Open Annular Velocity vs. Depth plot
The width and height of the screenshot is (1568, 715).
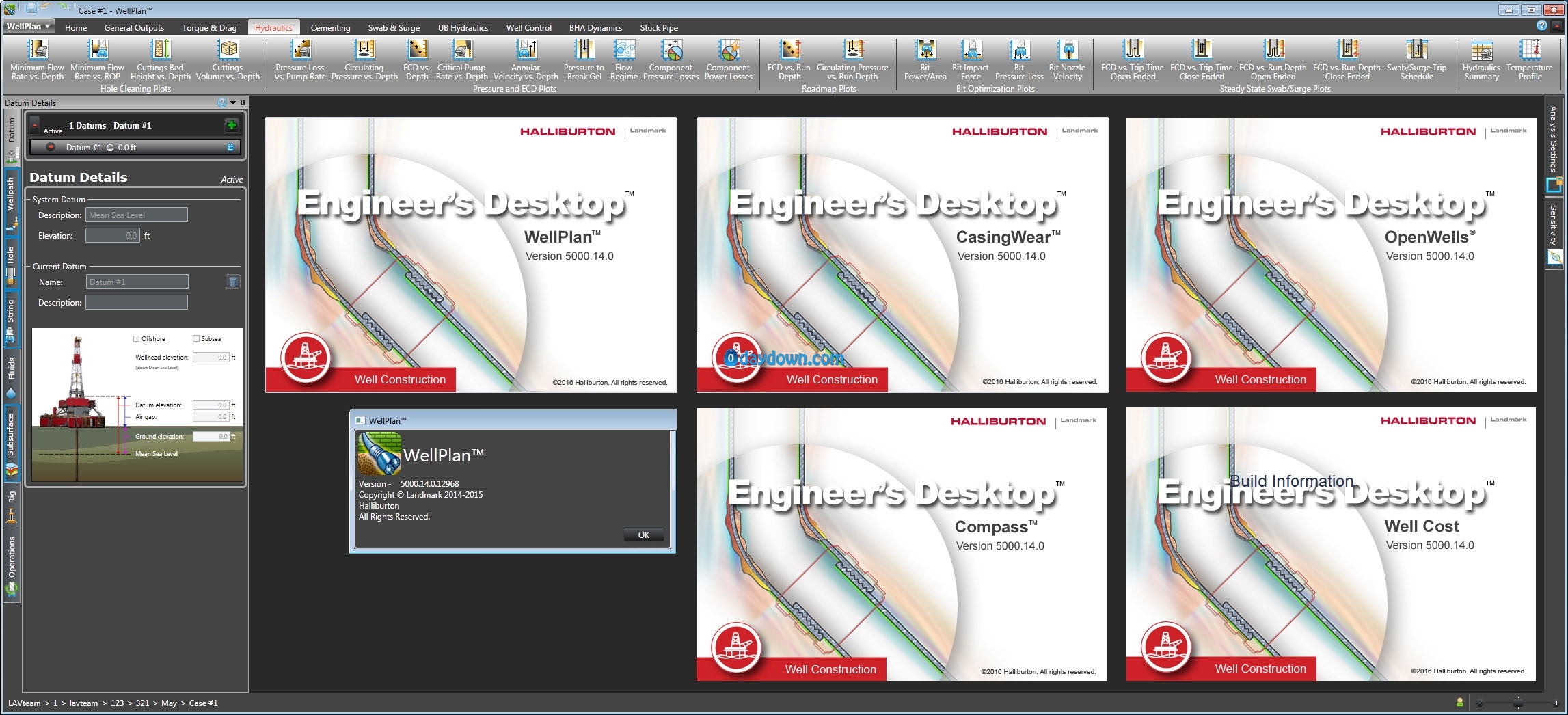coord(526,60)
